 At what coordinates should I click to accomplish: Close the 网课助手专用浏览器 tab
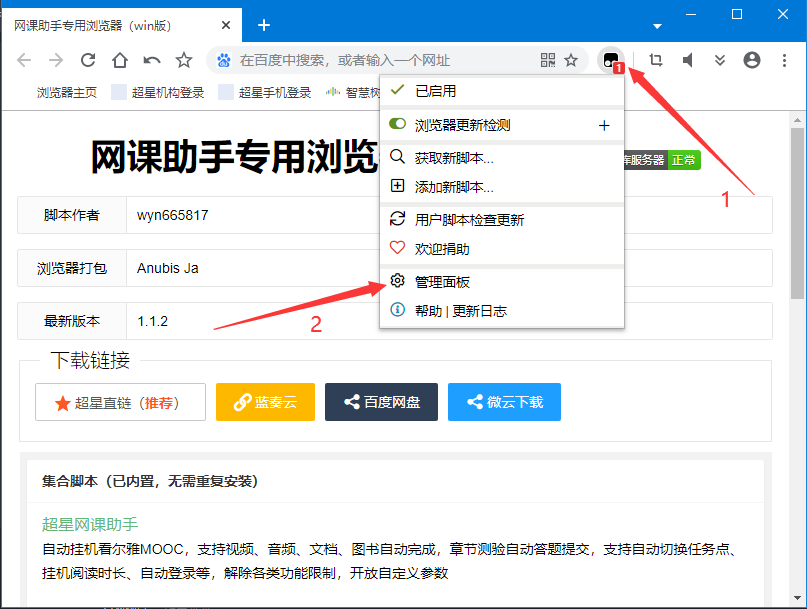pyautogui.click(x=225, y=25)
